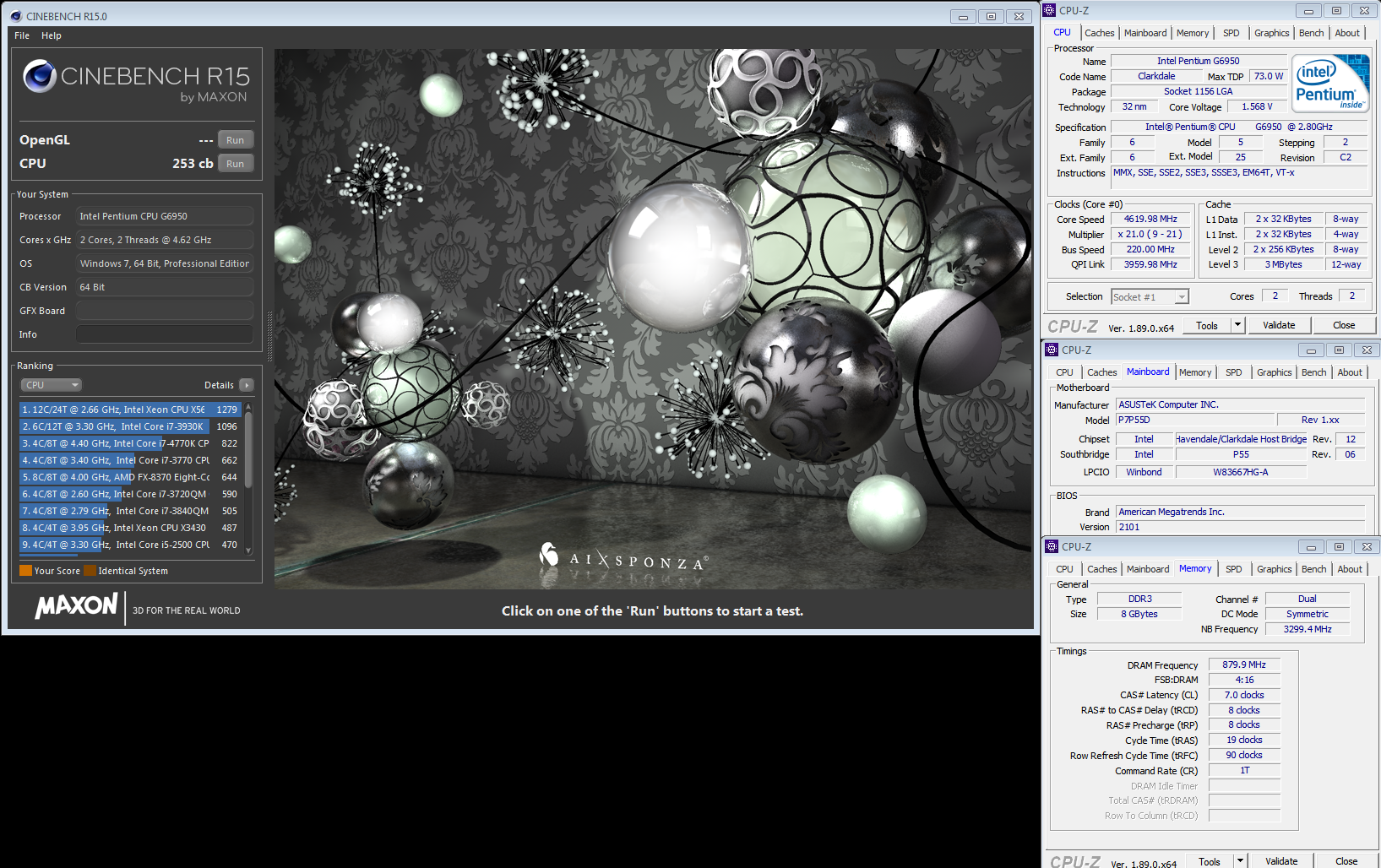
Task: Switch to CPU tab in Memory CPU-Z window
Action: [1064, 569]
